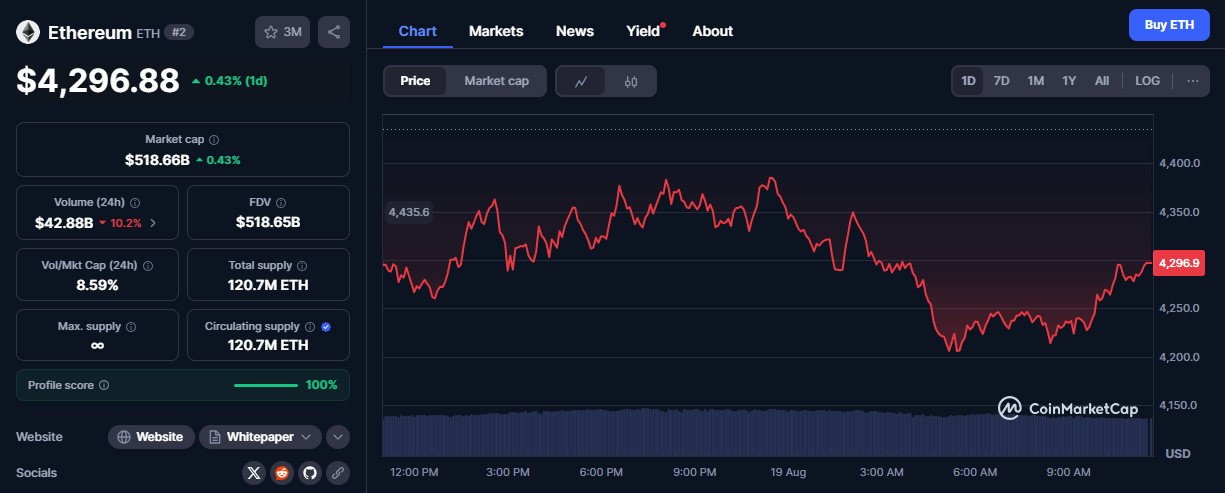The image size is (1225, 493).
Task: Open chart more options (three dots)
Action: click(1192, 81)
